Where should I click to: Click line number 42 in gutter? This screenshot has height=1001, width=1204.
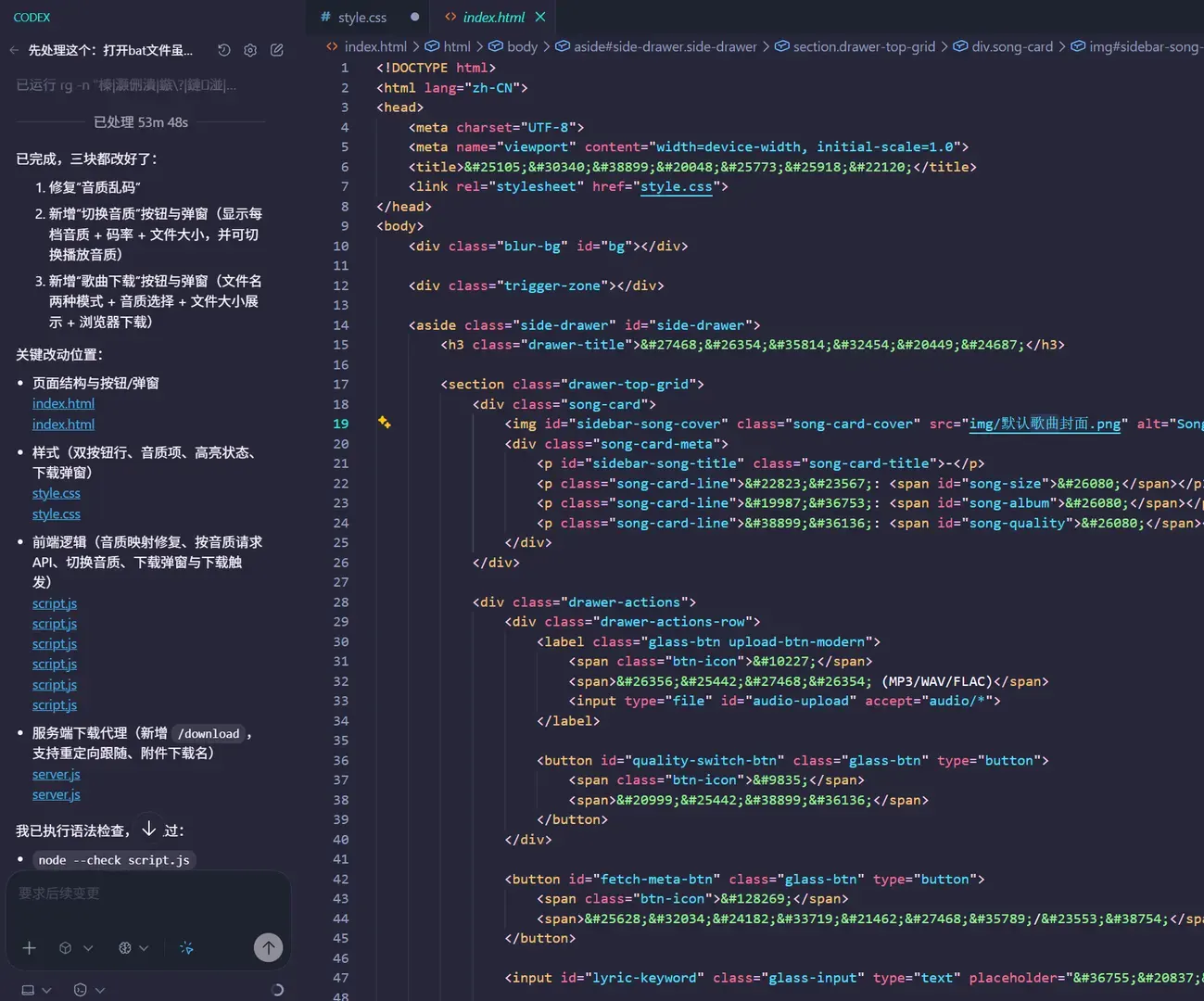(x=341, y=879)
